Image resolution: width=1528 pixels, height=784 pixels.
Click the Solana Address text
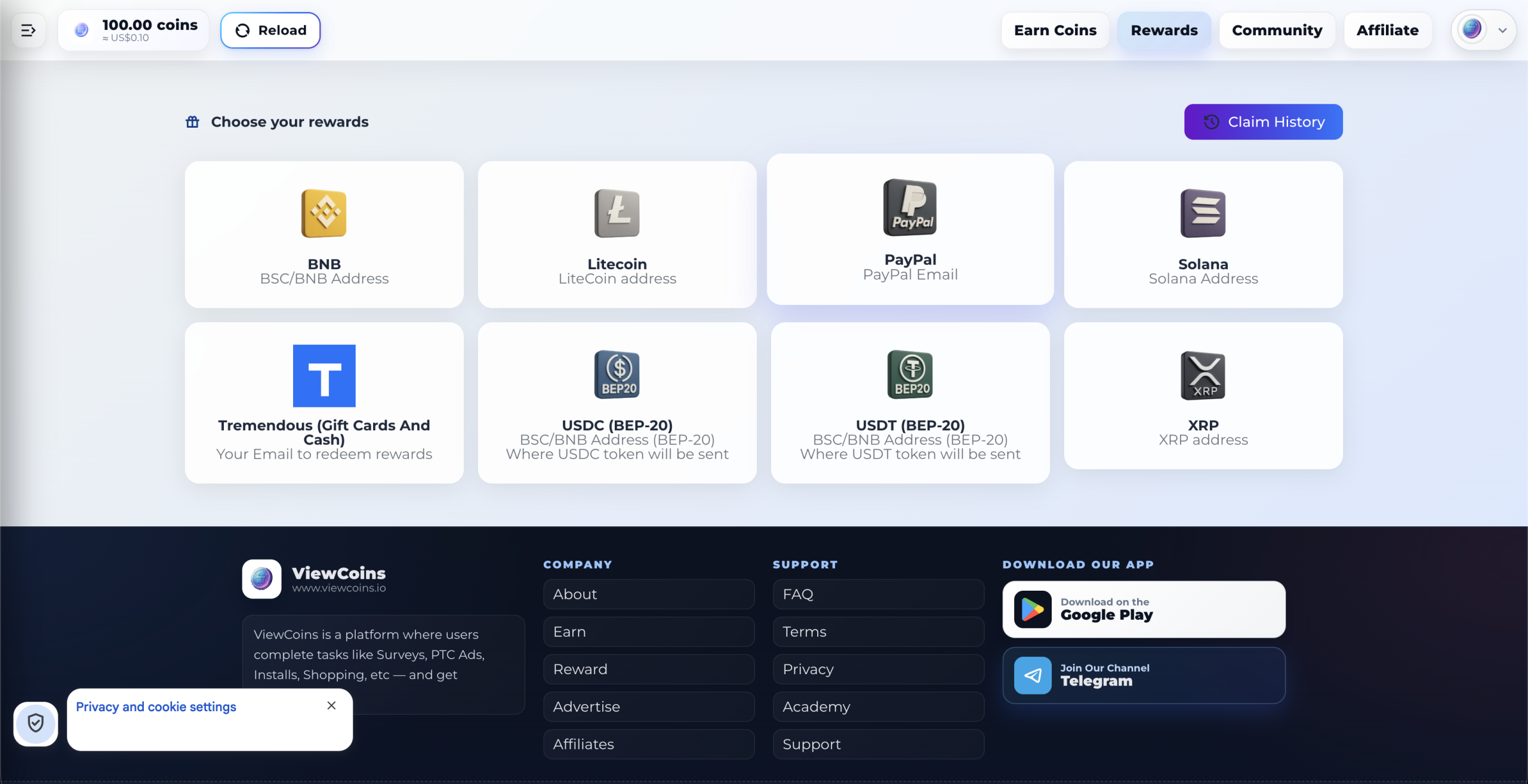tap(1203, 279)
